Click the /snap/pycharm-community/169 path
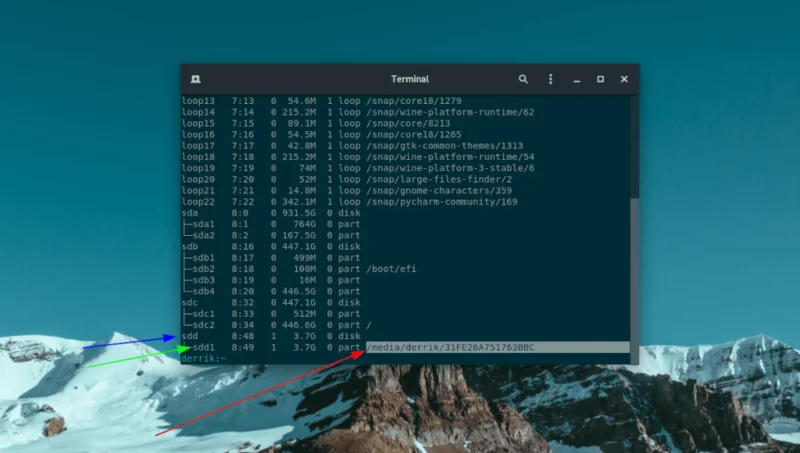 pos(442,202)
